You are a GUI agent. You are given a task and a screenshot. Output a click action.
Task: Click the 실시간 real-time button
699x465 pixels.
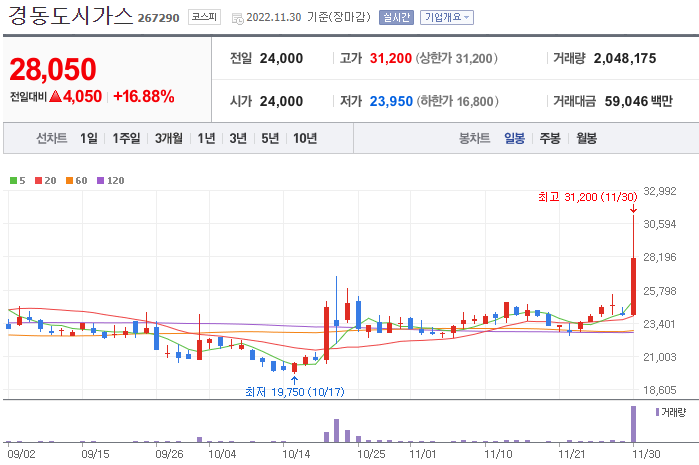tap(396, 17)
